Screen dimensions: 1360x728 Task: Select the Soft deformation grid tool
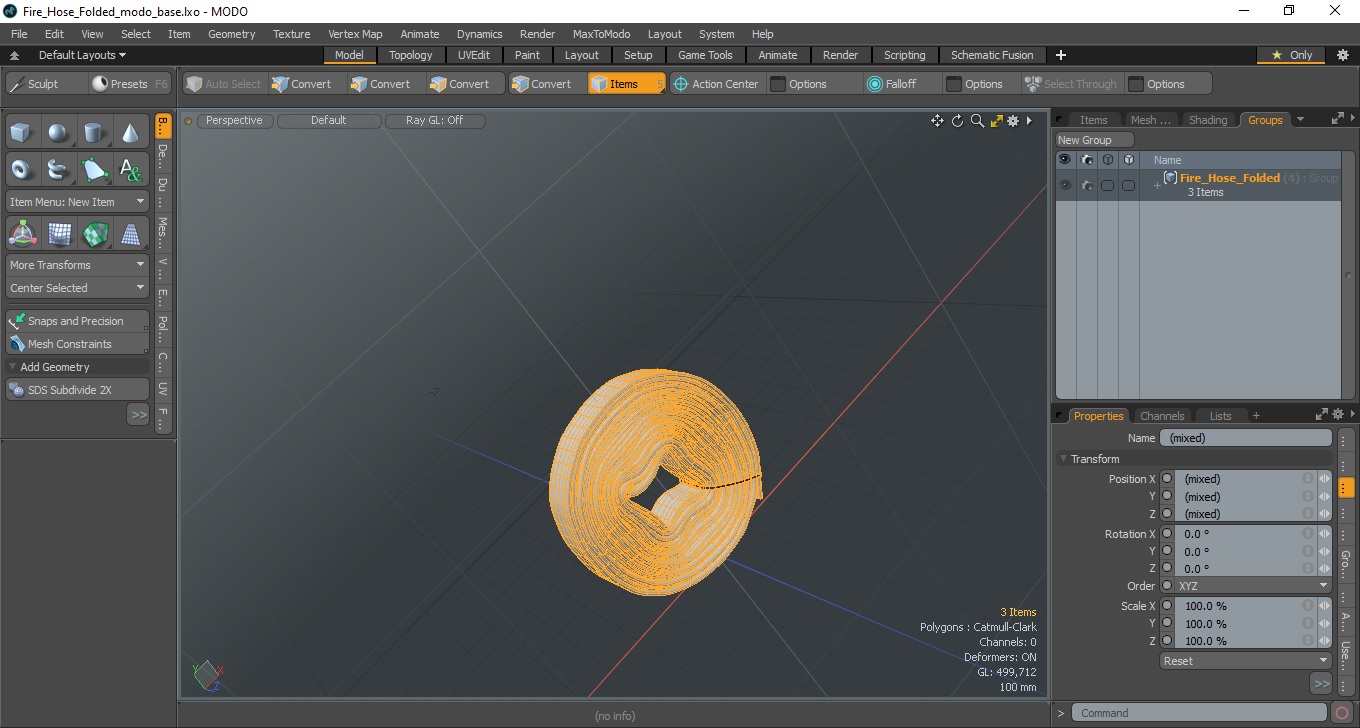(58, 234)
